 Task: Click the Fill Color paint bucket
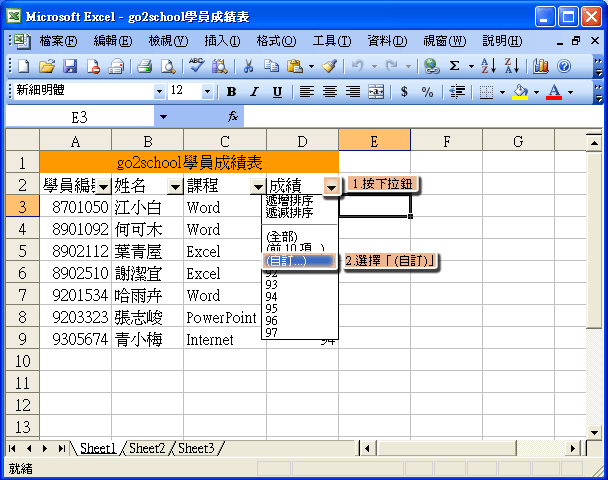[519, 91]
